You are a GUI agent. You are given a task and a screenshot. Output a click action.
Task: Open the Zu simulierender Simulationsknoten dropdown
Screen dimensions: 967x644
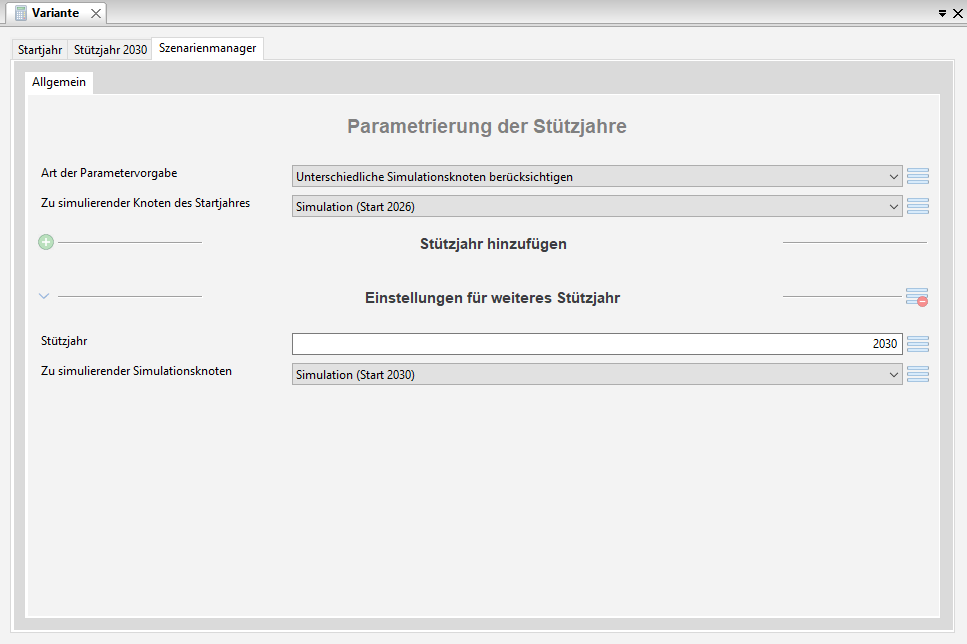click(x=597, y=374)
